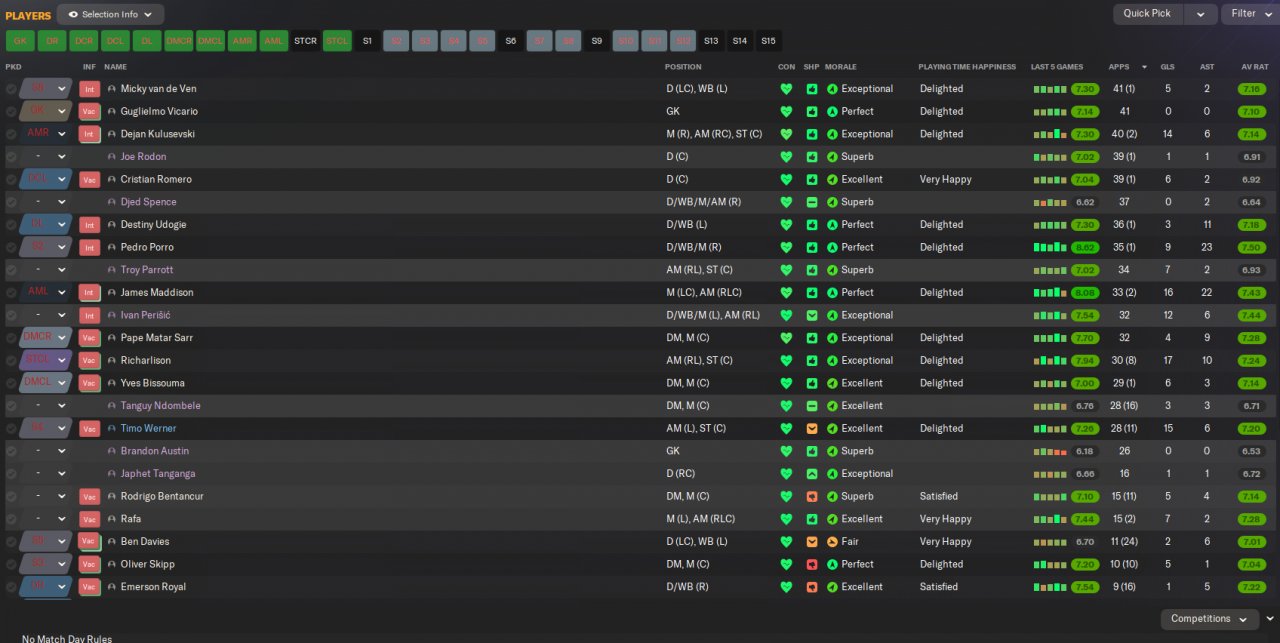The width and height of the screenshot is (1280, 643).
Task: Select the S1 substitute slot chip
Action: [367, 41]
